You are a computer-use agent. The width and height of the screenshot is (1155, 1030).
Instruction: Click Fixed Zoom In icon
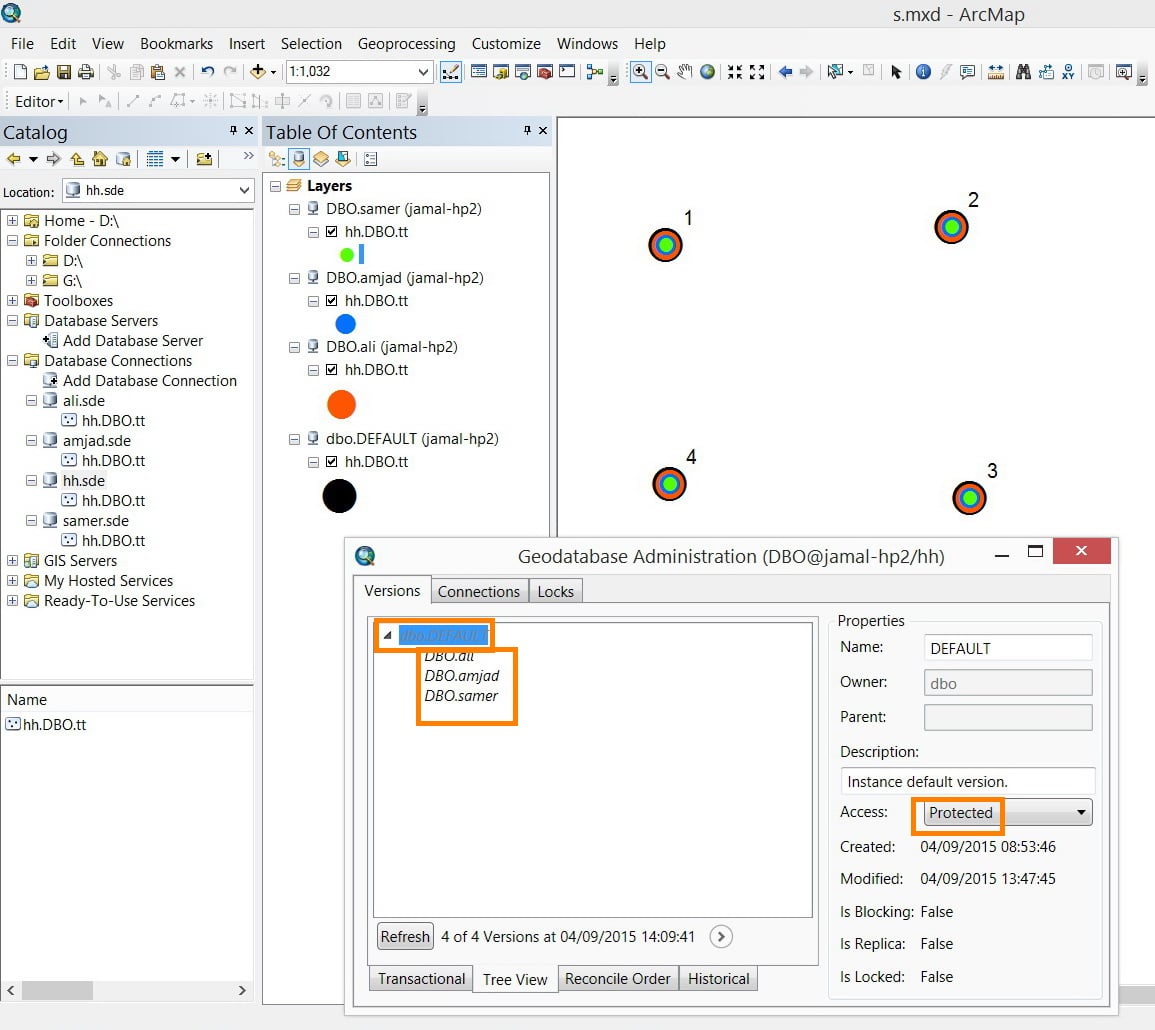[x=734, y=71]
